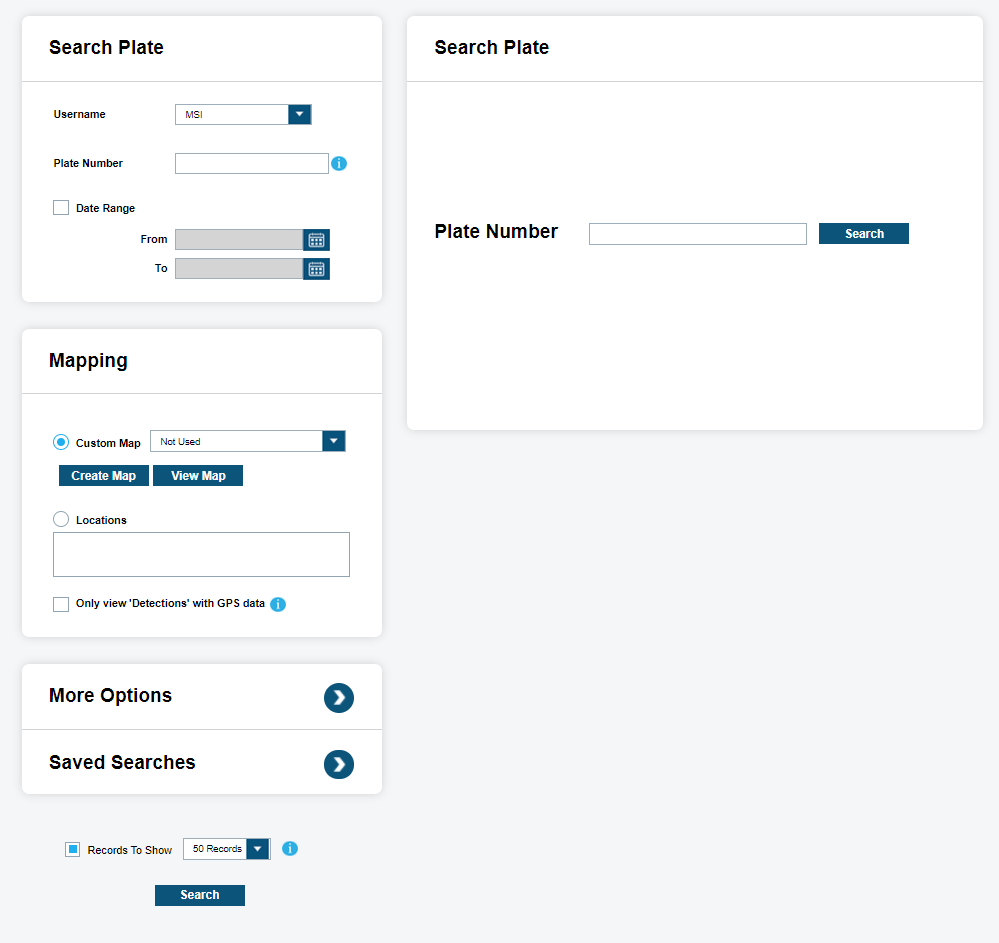Image resolution: width=999 pixels, height=943 pixels.
Task: Click the View Map button
Action: [198, 476]
